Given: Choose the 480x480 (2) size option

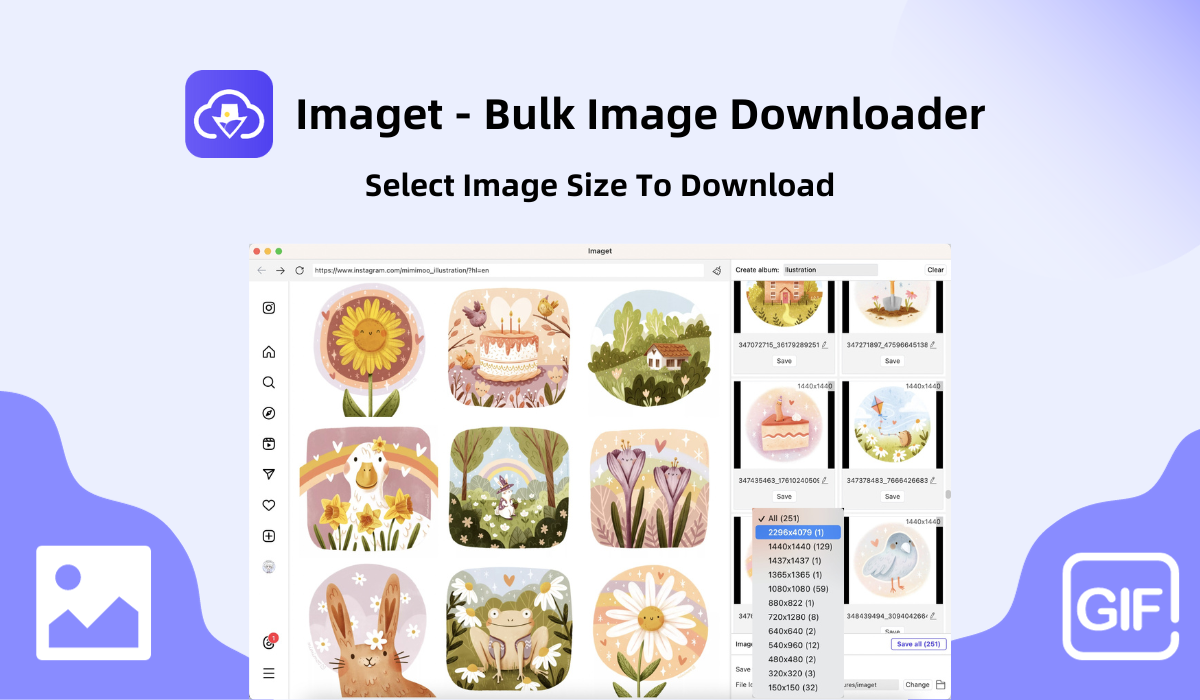Looking at the screenshot, I should 799,659.
